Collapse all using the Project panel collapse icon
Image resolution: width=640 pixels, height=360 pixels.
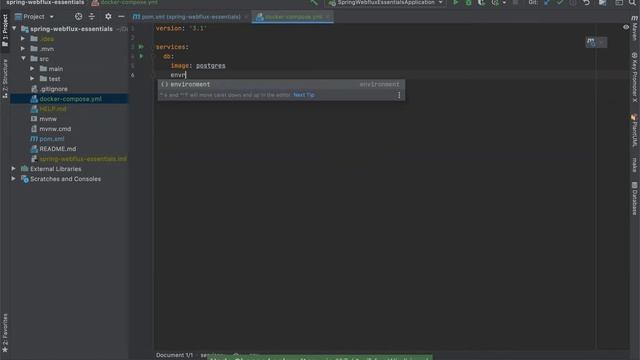tap(91, 16)
